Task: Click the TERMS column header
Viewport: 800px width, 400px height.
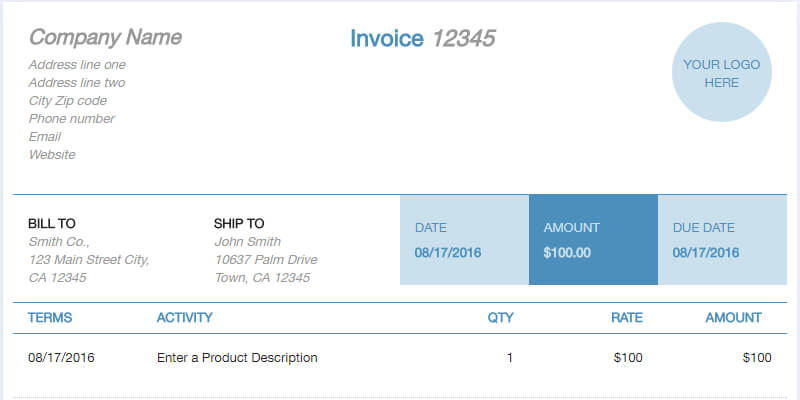Action: (x=50, y=318)
